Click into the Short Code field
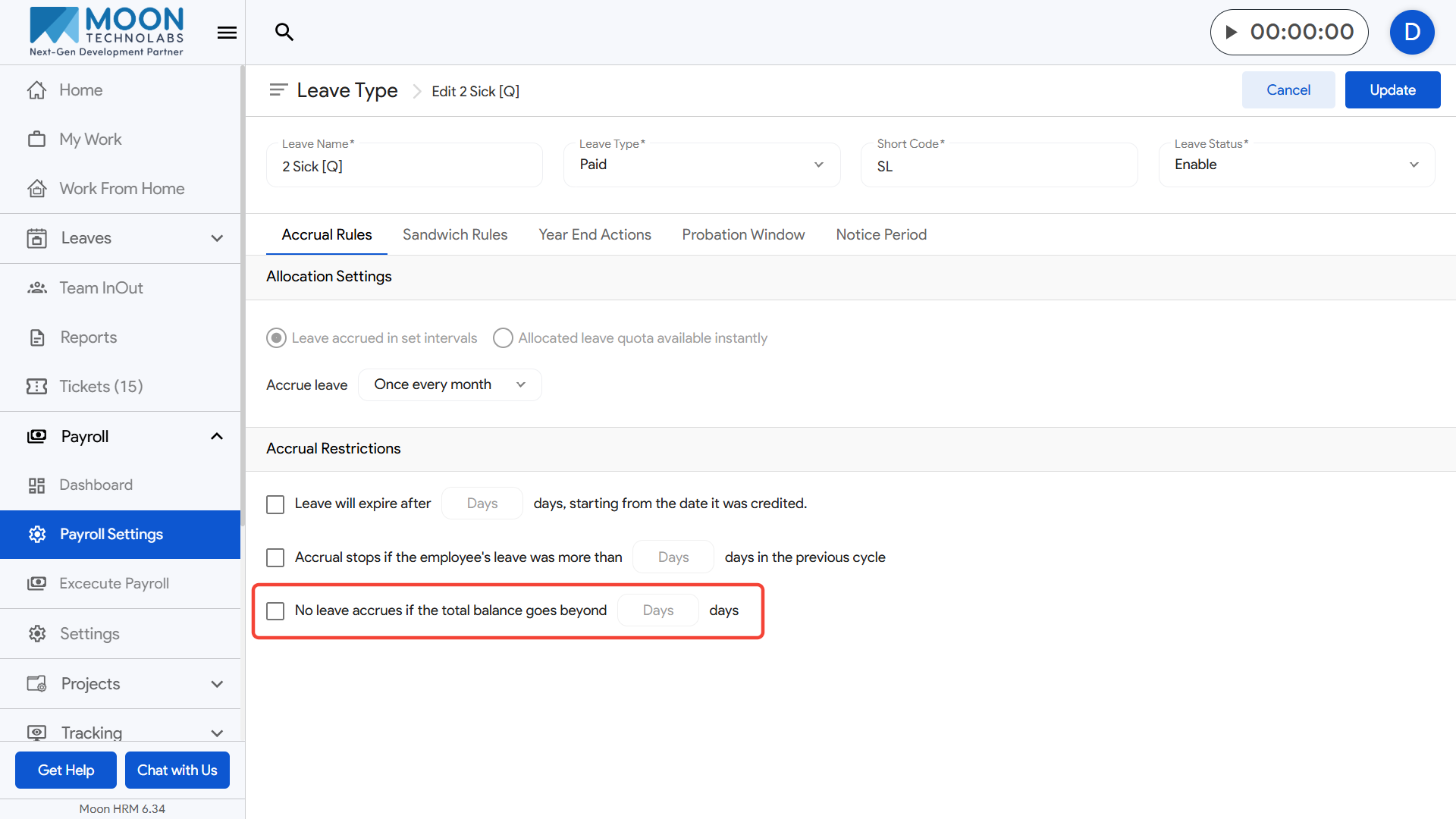This screenshot has height=819, width=1456. (998, 166)
